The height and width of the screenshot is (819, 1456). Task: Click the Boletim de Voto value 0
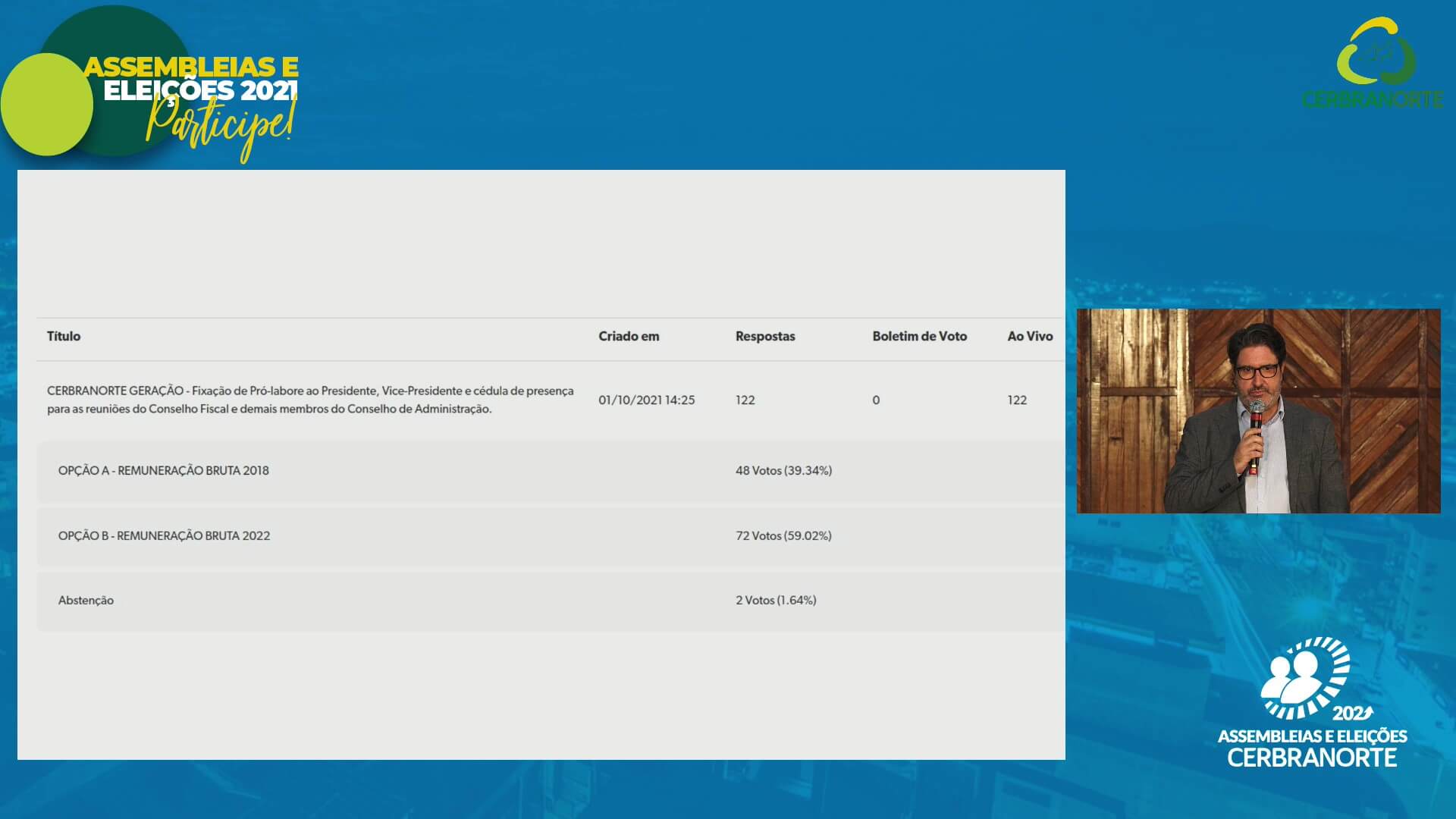pos(876,400)
